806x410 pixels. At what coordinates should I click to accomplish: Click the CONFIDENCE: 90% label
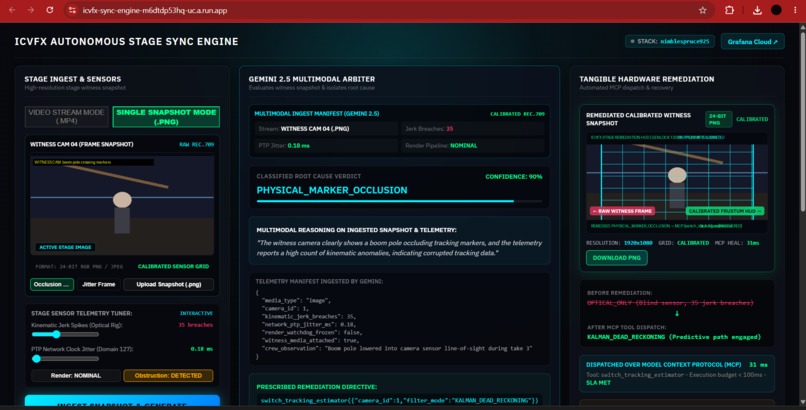pyautogui.click(x=514, y=176)
